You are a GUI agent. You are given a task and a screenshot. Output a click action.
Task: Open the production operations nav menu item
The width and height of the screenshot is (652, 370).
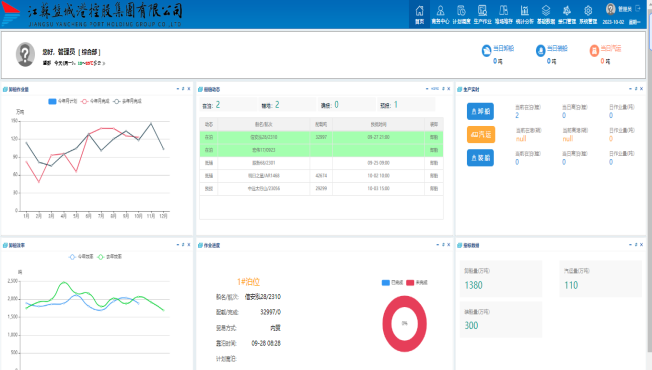[x=482, y=14]
